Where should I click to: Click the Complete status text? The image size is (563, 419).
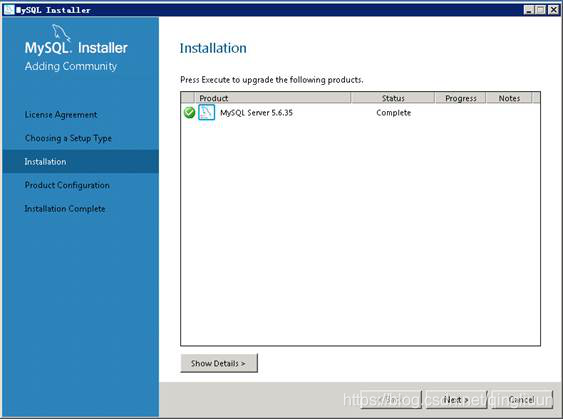tap(394, 113)
